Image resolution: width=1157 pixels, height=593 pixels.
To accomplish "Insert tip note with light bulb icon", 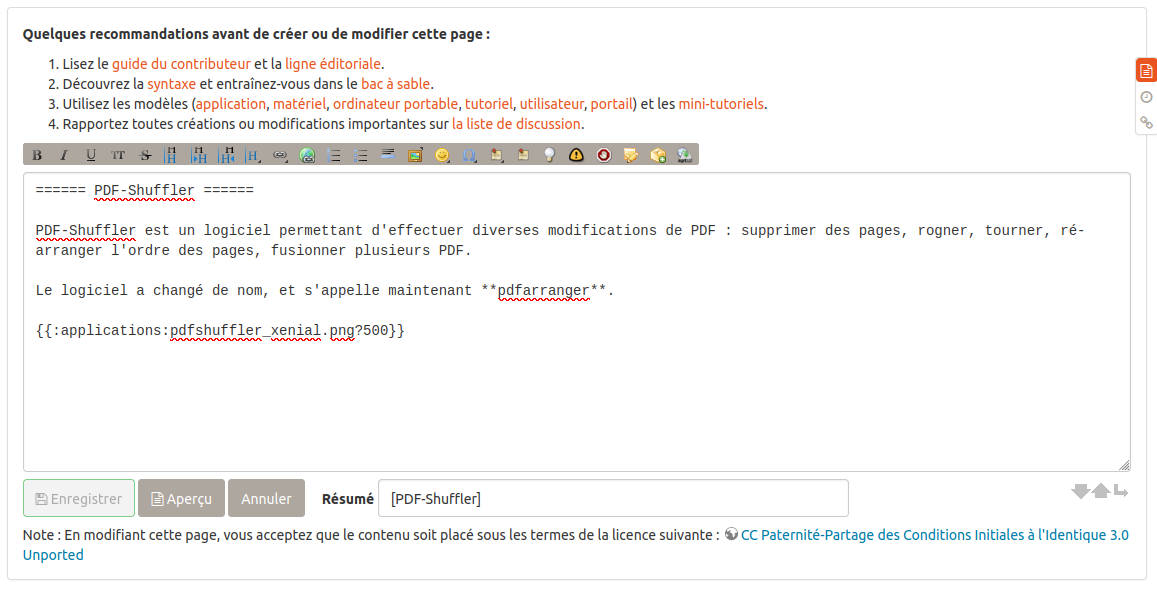I will (x=550, y=155).
